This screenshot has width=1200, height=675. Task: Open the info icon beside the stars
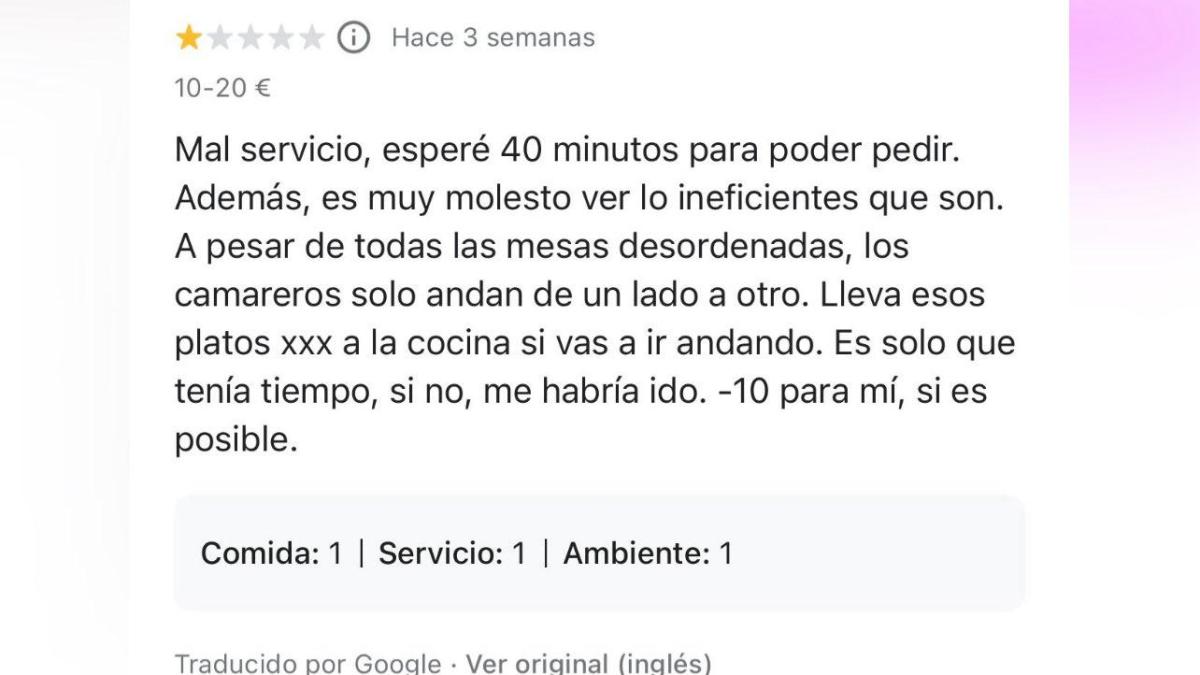353,38
